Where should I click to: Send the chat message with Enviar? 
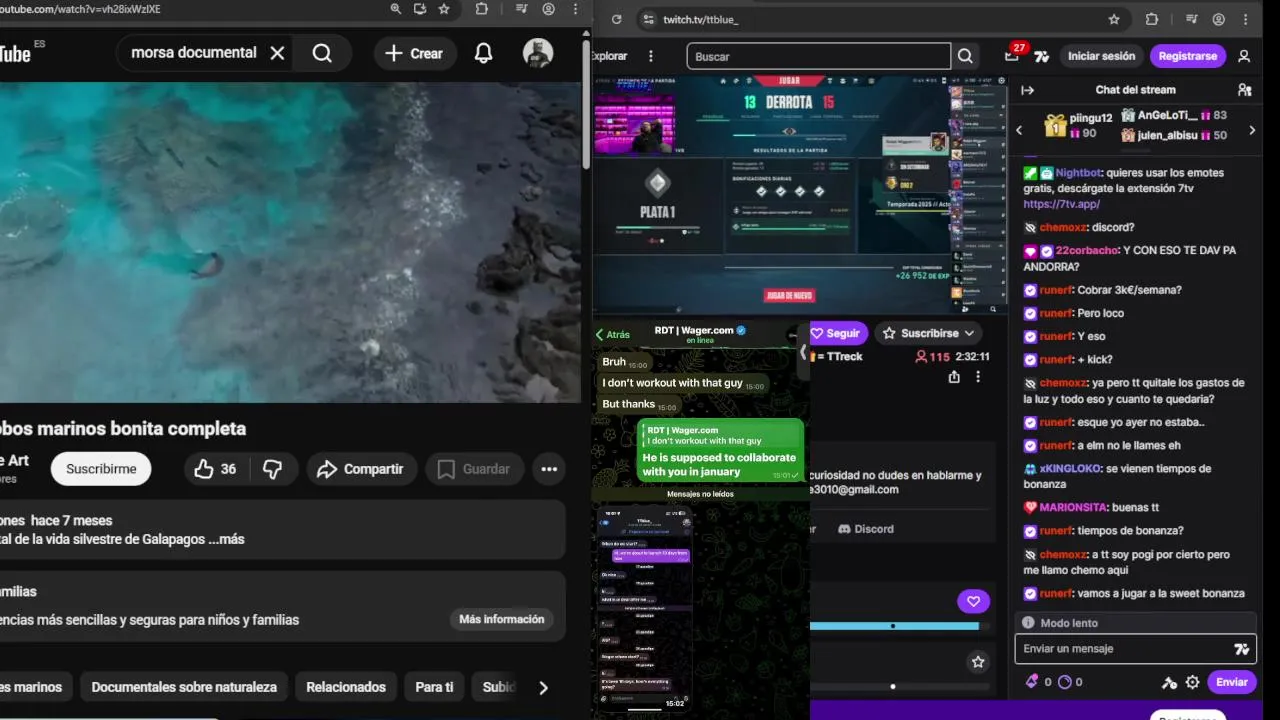coord(1231,682)
